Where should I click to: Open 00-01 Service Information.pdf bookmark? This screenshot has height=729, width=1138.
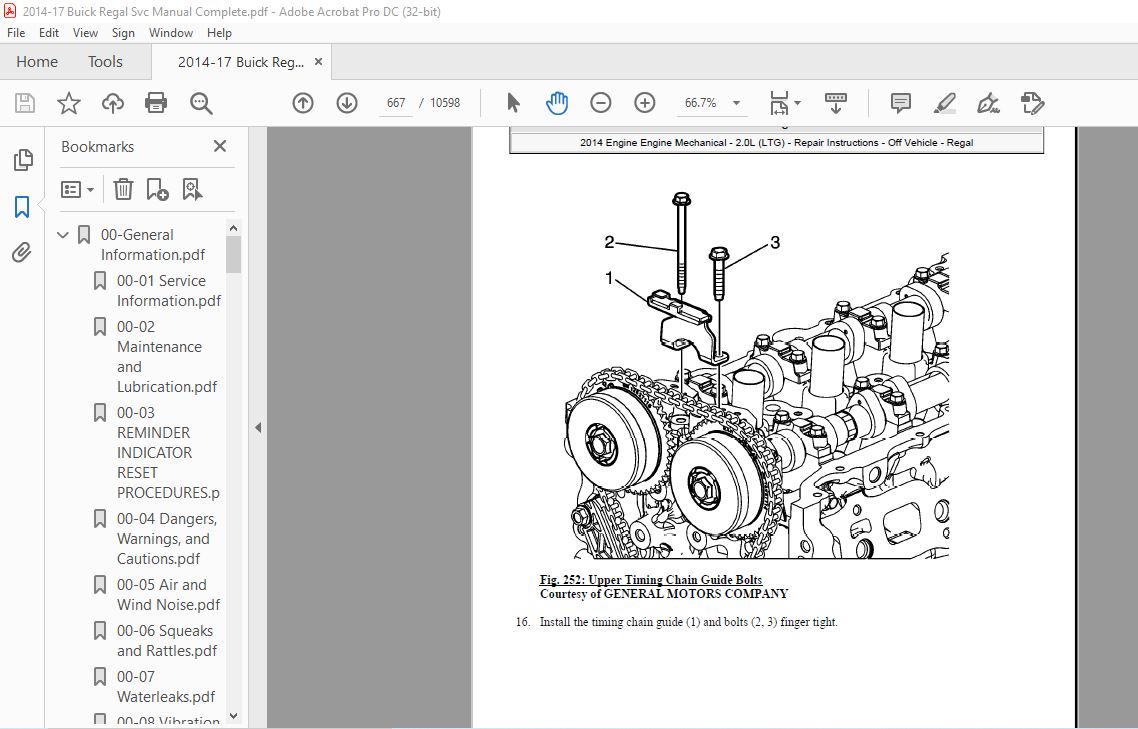click(x=168, y=290)
